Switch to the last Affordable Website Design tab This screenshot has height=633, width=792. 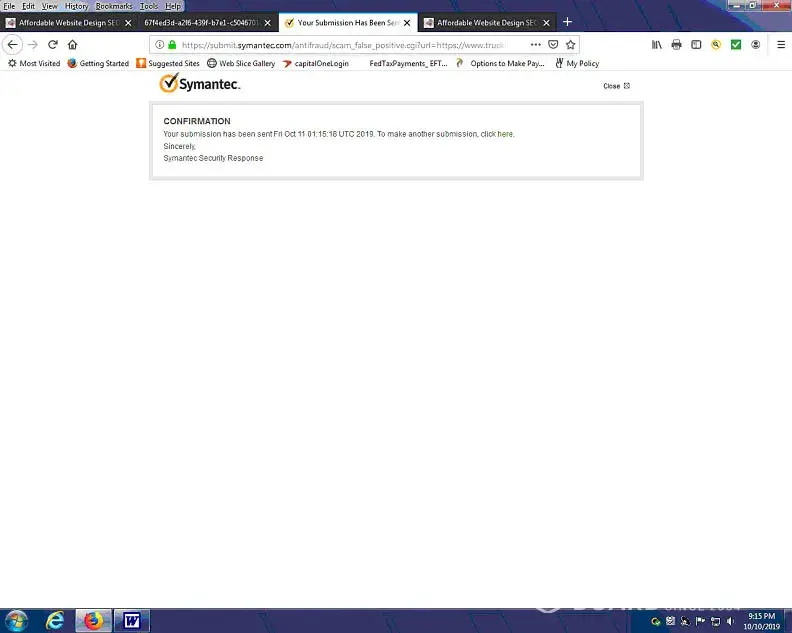point(487,23)
